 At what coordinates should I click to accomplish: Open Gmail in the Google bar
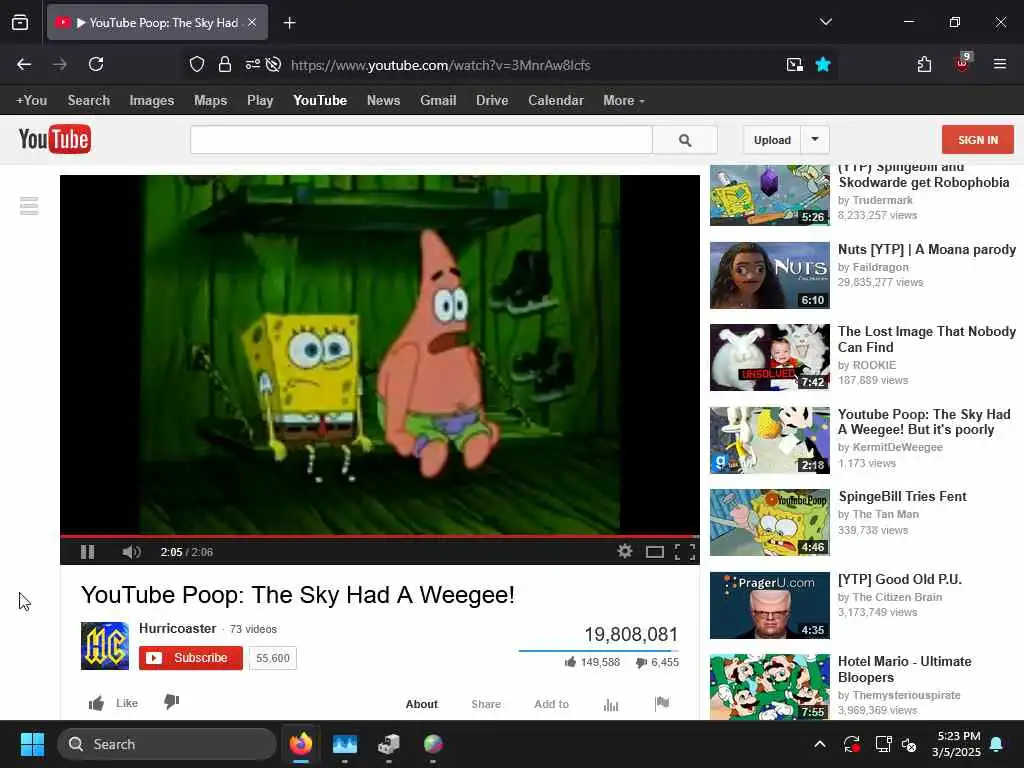pos(438,101)
